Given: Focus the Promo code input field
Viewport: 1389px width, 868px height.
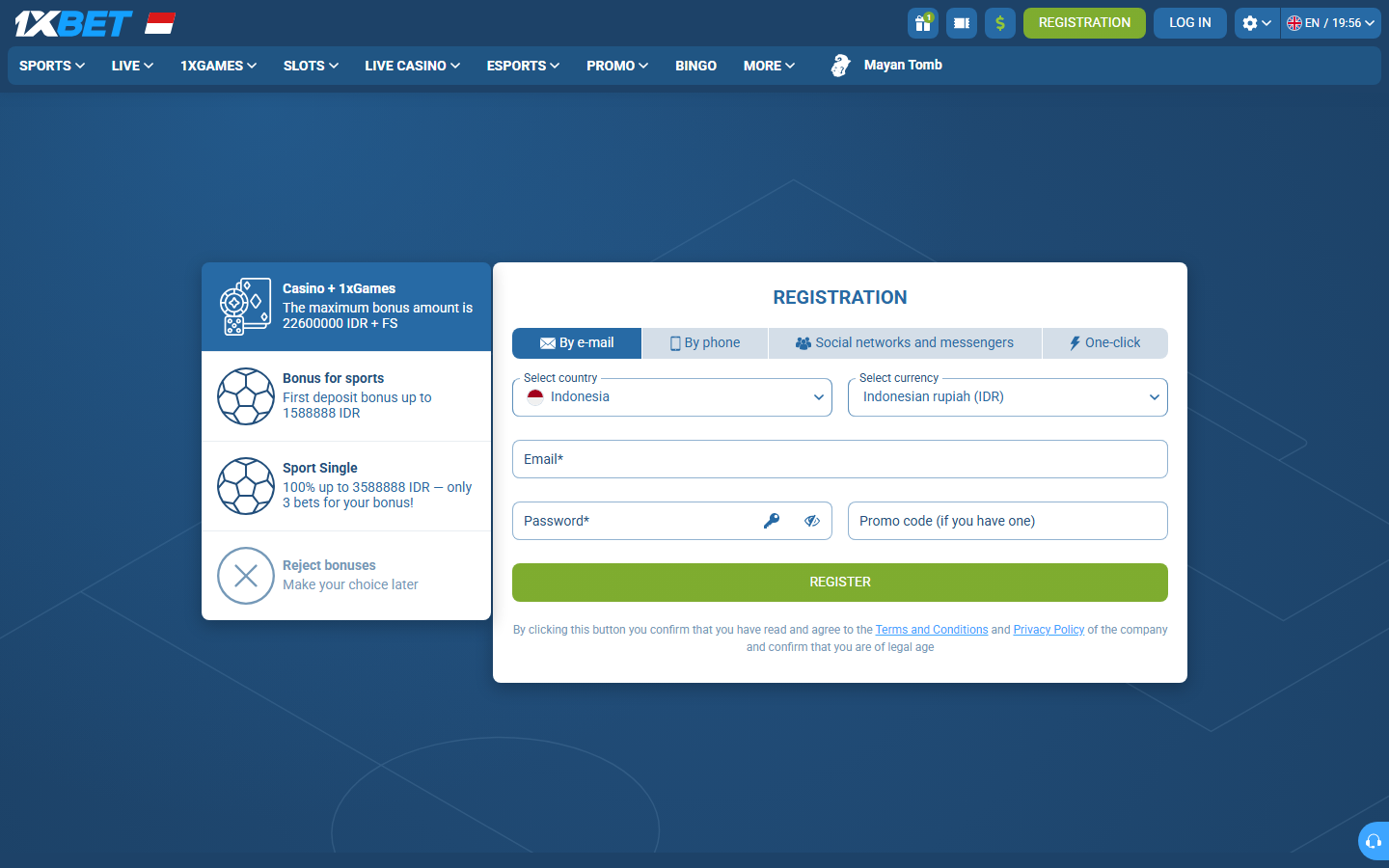Looking at the screenshot, I should [1008, 521].
